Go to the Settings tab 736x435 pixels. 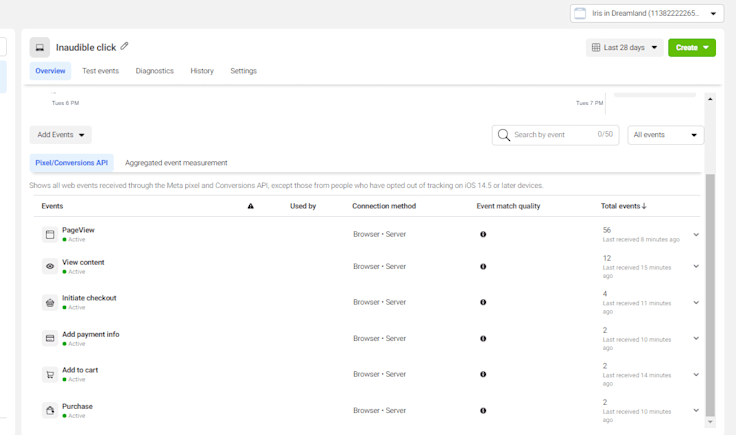point(243,71)
